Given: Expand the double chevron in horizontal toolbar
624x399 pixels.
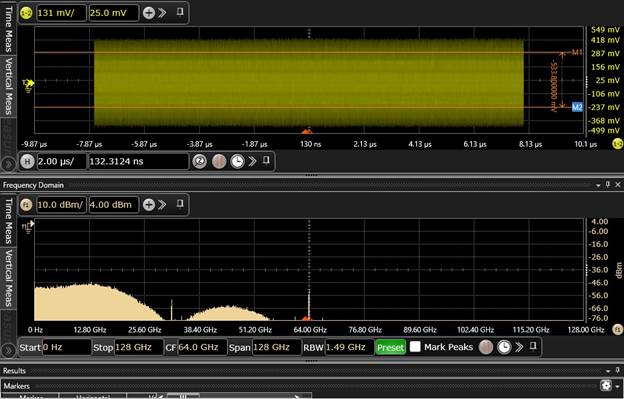Looking at the screenshot, I should click(x=252, y=161).
